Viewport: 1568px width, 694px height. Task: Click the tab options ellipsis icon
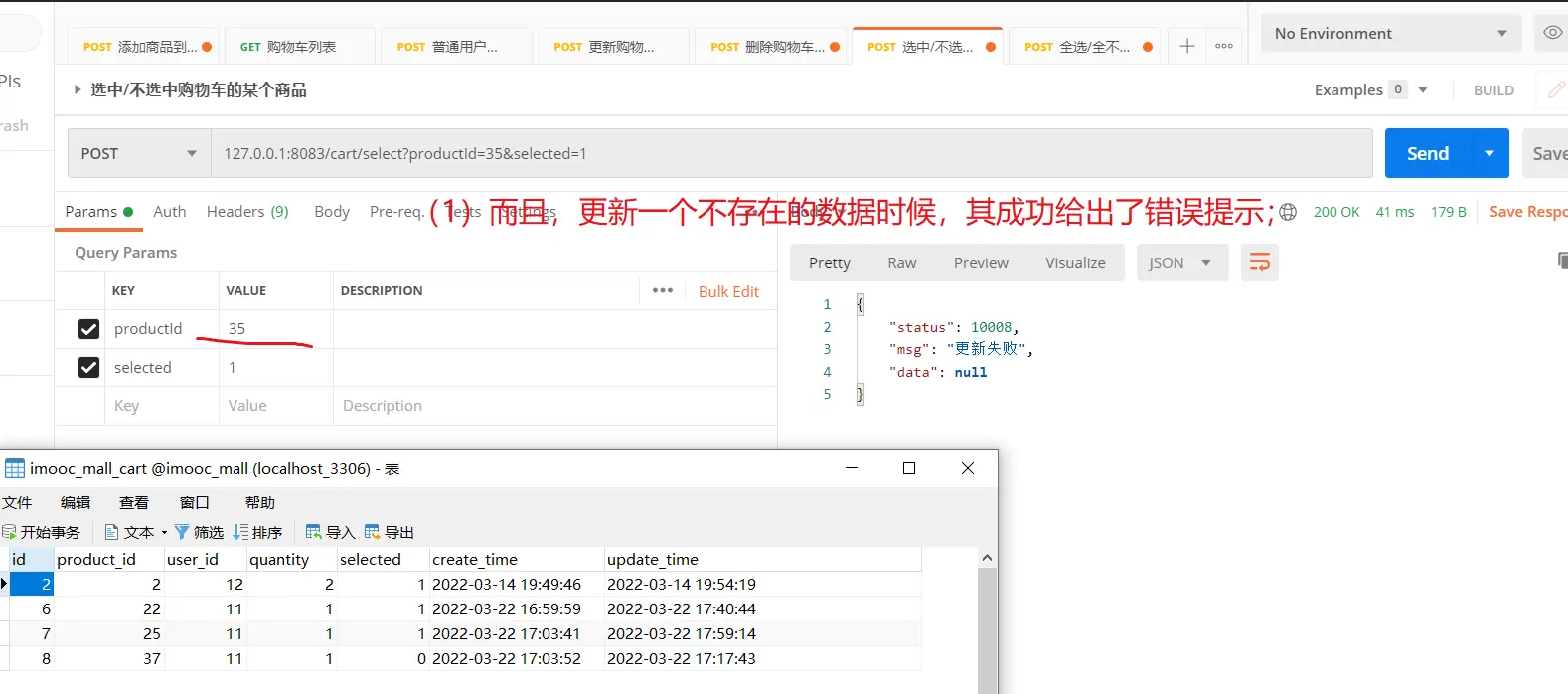1224,46
